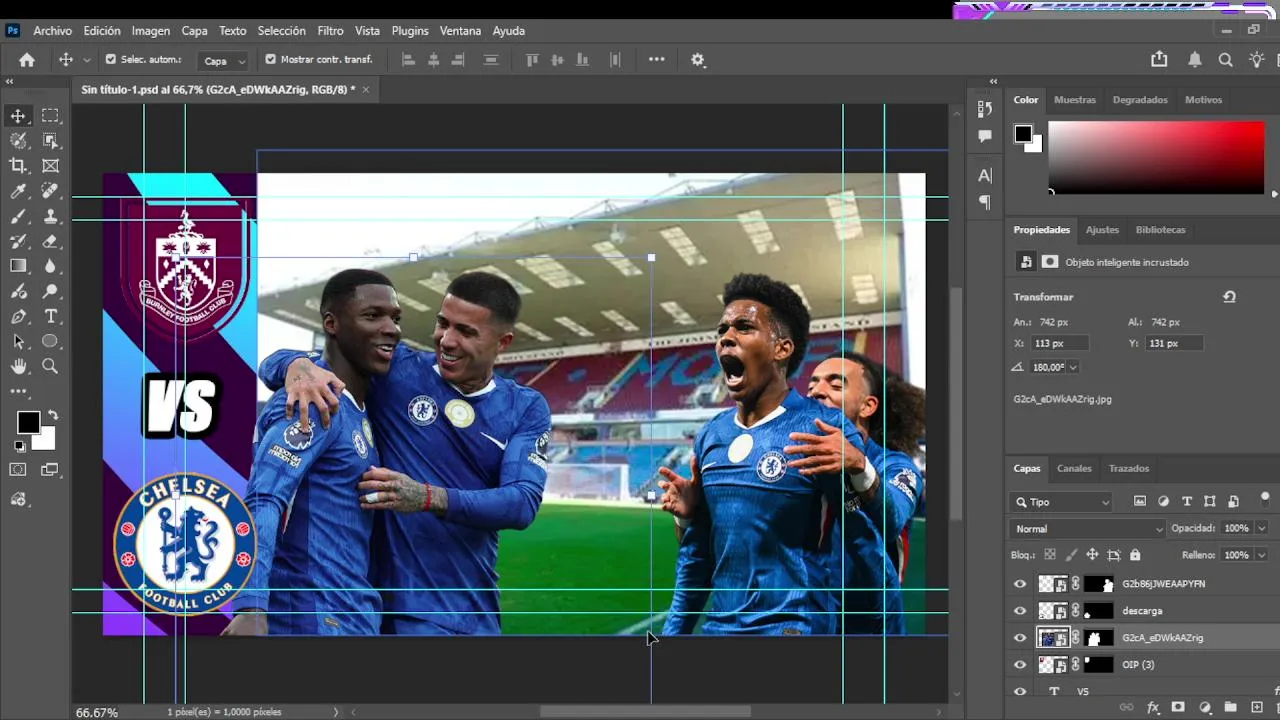Add layer style fx button
The height and width of the screenshot is (720, 1280).
pos(1153,707)
